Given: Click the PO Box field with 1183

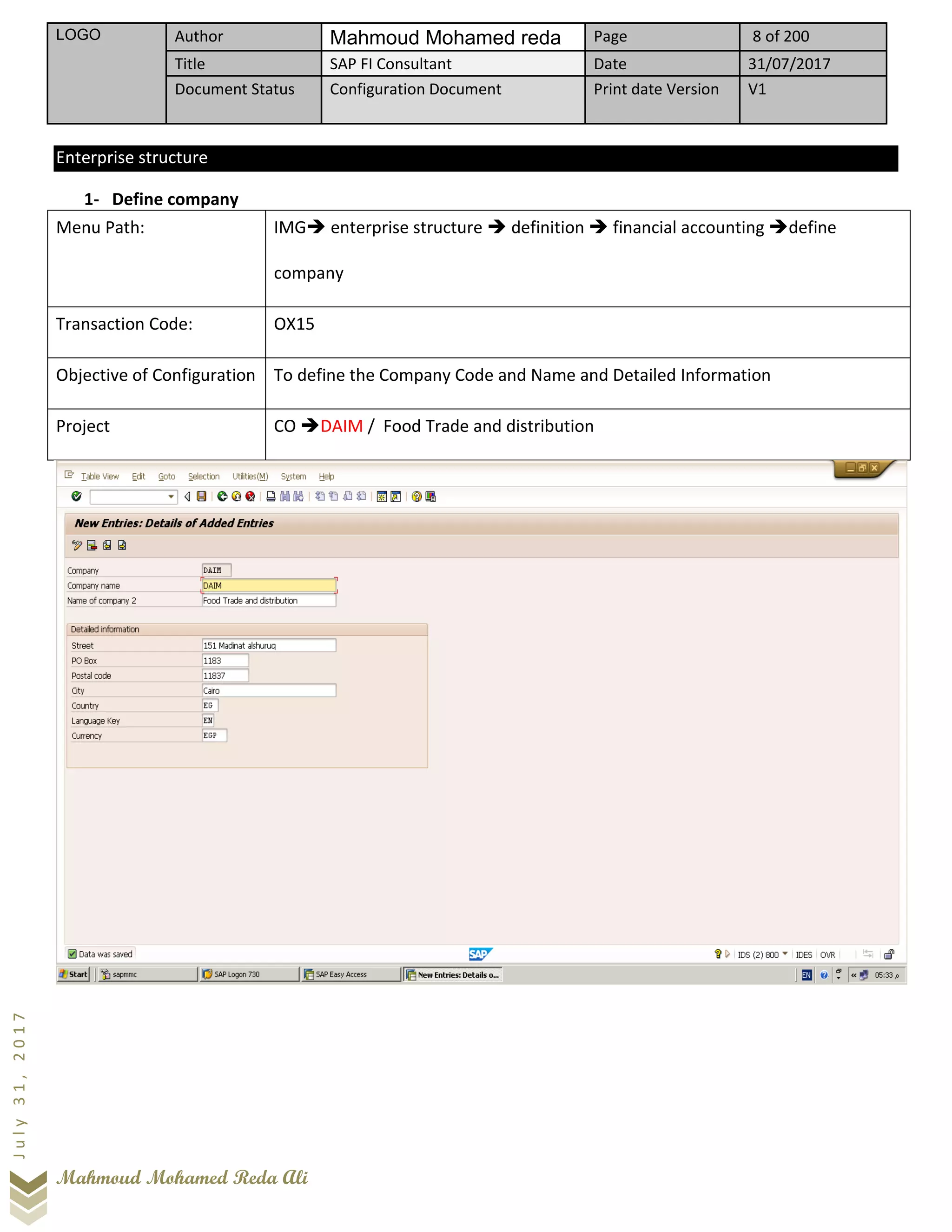Looking at the screenshot, I should pos(225,661).
